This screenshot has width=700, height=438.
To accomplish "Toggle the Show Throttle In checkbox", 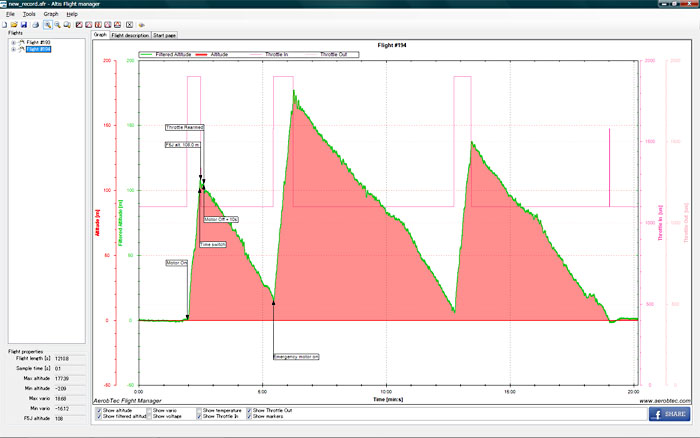I will click(x=199, y=416).
